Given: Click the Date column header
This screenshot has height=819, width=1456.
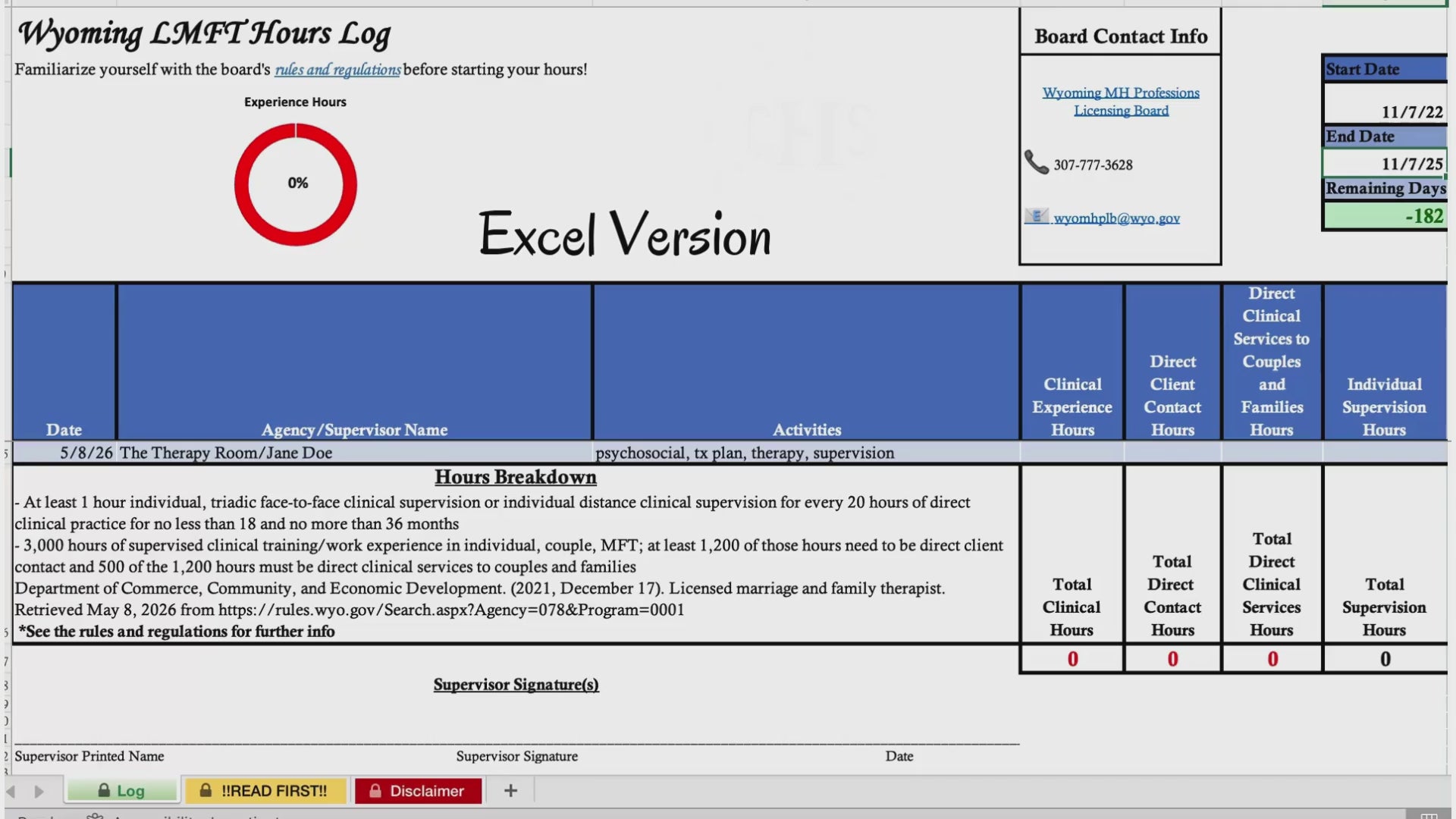Looking at the screenshot, I should [x=64, y=362].
